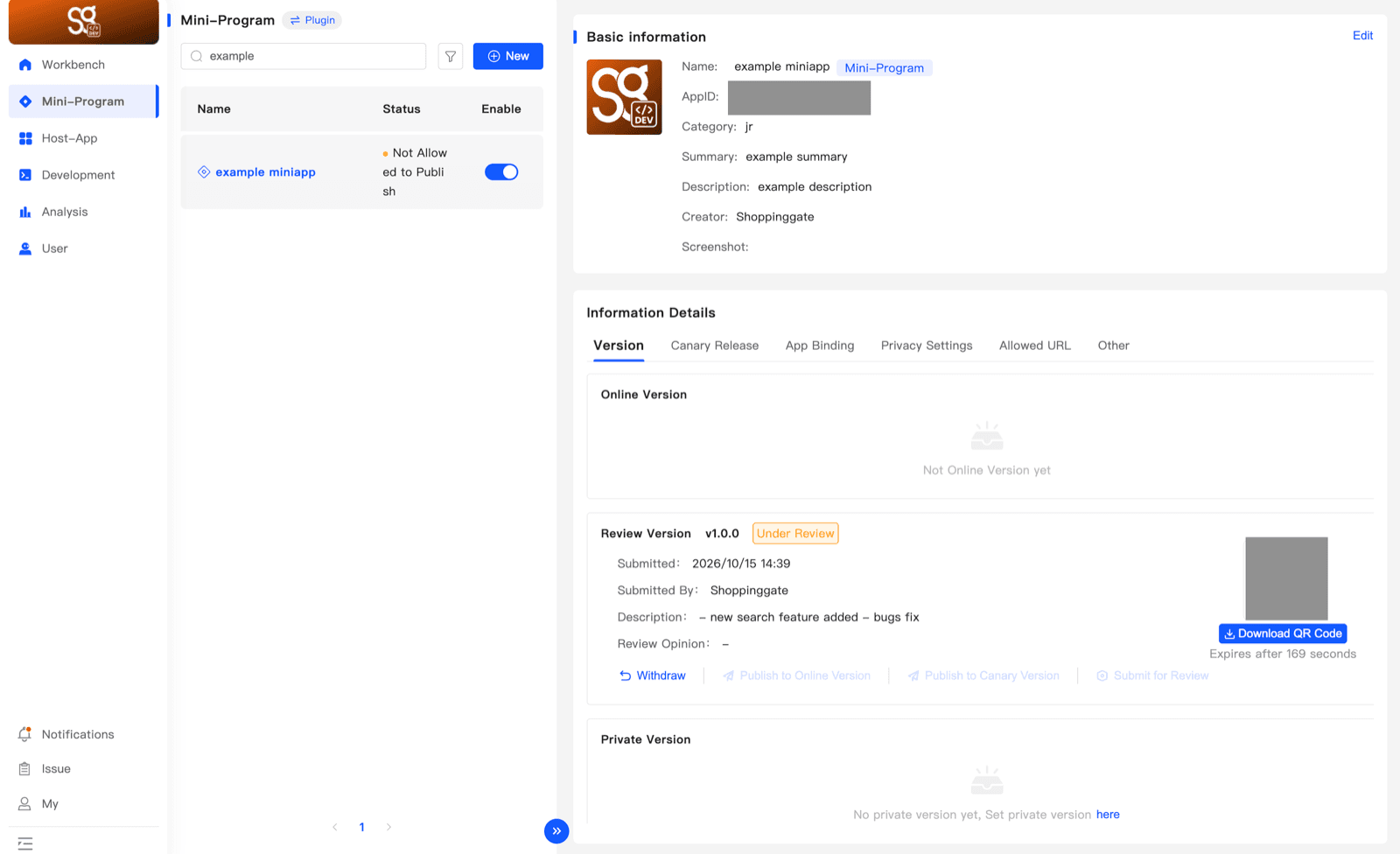Click the My profile icon
Screen dimensions: 1400x854
pyautogui.click(x=24, y=803)
